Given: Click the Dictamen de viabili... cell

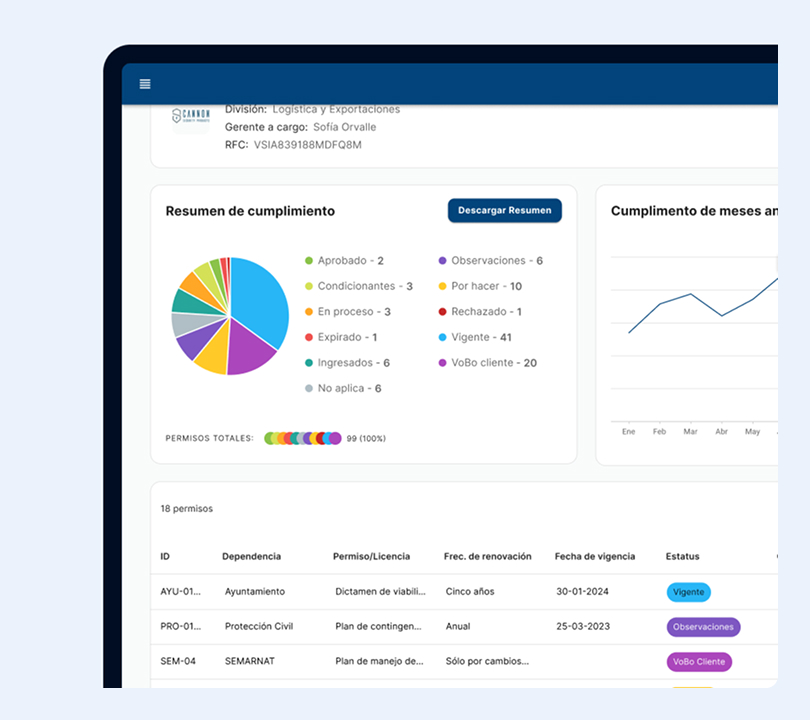Looking at the screenshot, I should [x=380, y=591].
